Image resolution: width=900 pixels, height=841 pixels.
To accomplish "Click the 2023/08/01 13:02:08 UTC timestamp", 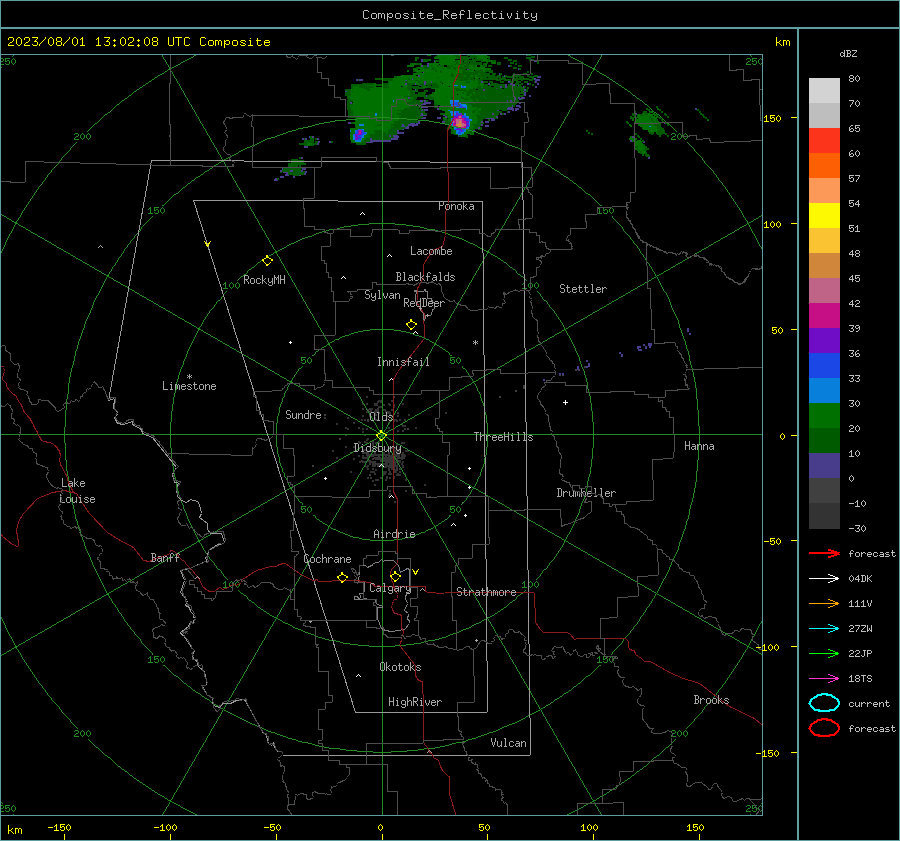I will tap(138, 42).
